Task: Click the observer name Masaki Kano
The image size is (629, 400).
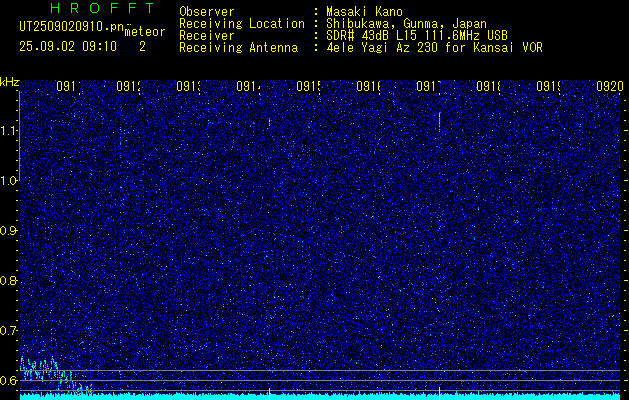Action: tap(364, 12)
